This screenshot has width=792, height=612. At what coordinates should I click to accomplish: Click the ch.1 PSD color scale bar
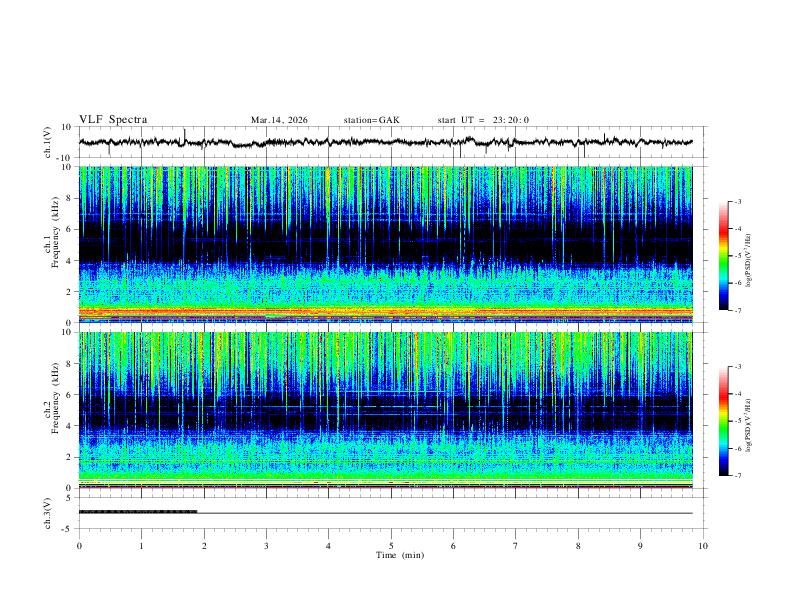[724, 256]
